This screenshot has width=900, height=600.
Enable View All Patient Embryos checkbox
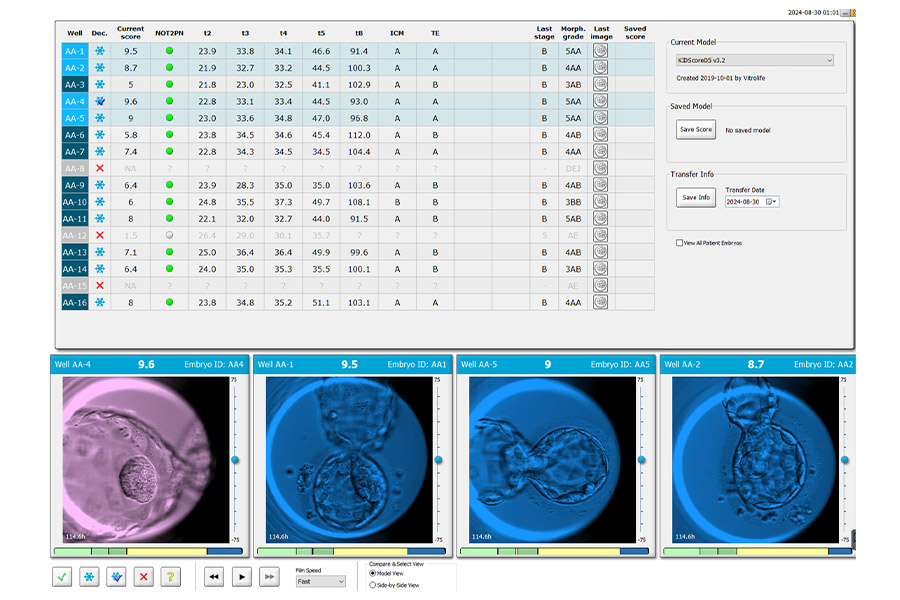click(680, 243)
